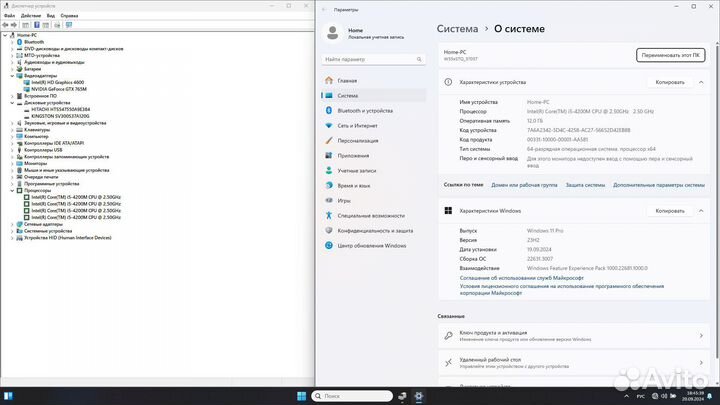The width and height of the screenshot is (720, 405).
Task: Open Соглашение об использовании служб Майкрософт link
Action: (522, 278)
